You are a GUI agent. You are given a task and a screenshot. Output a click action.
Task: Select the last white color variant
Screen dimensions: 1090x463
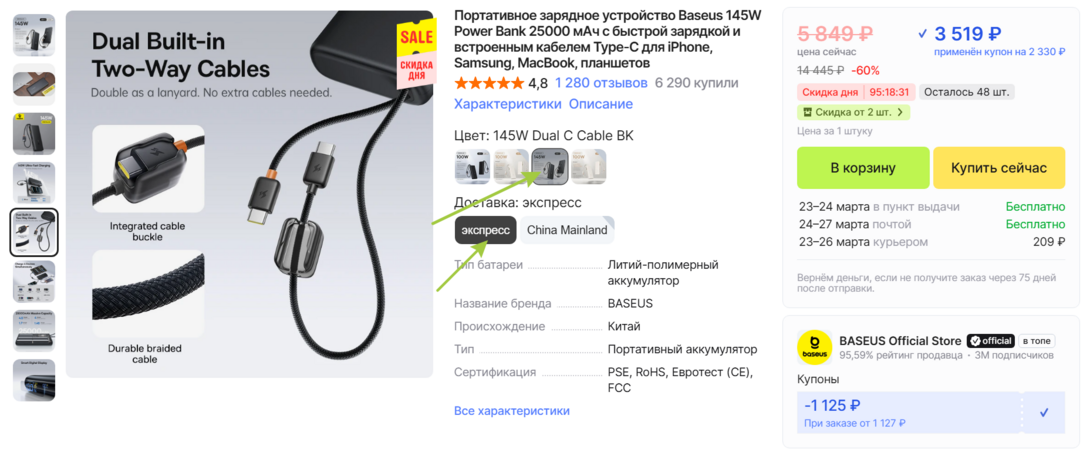click(588, 167)
